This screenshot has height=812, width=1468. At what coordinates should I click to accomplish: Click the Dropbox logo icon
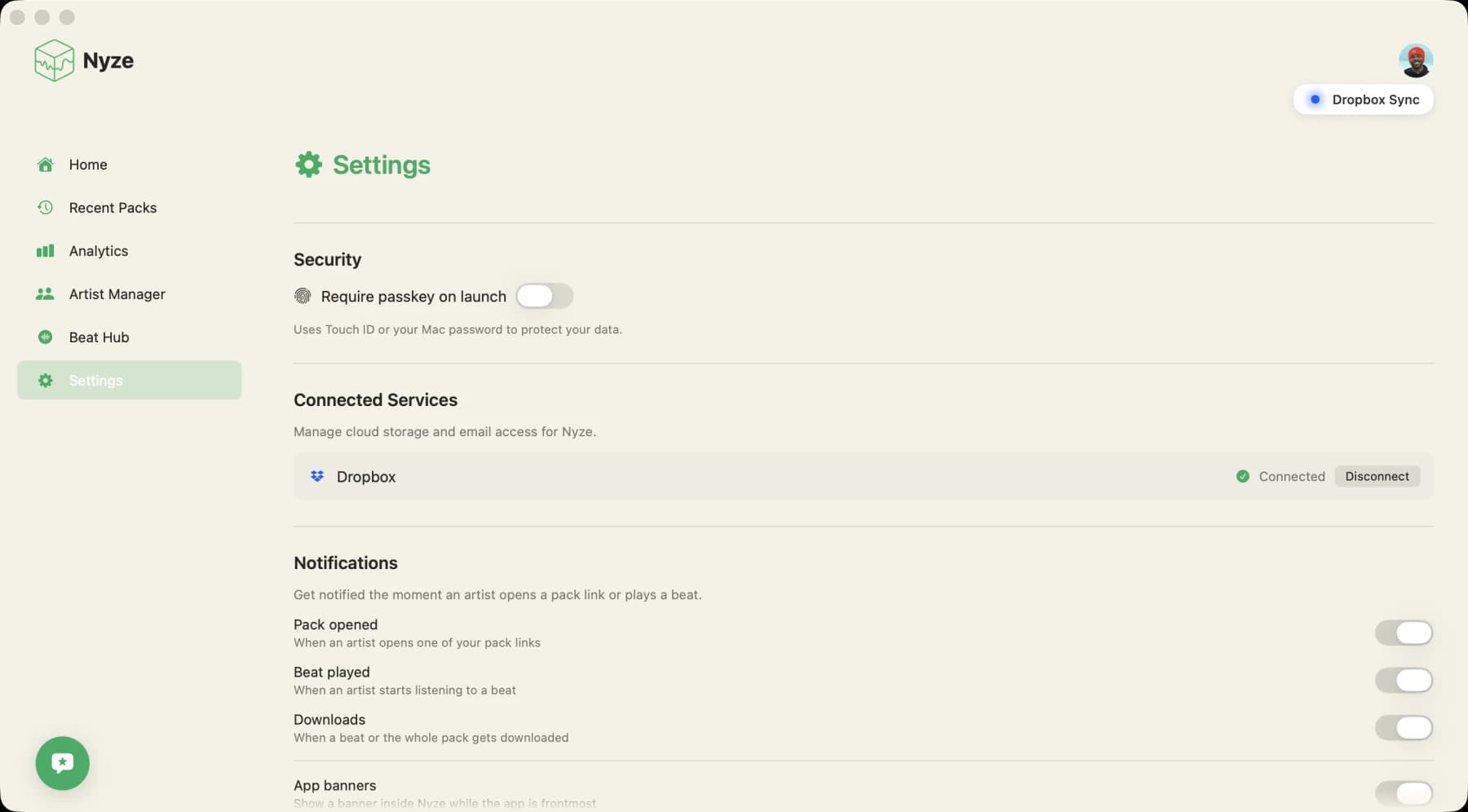(317, 476)
